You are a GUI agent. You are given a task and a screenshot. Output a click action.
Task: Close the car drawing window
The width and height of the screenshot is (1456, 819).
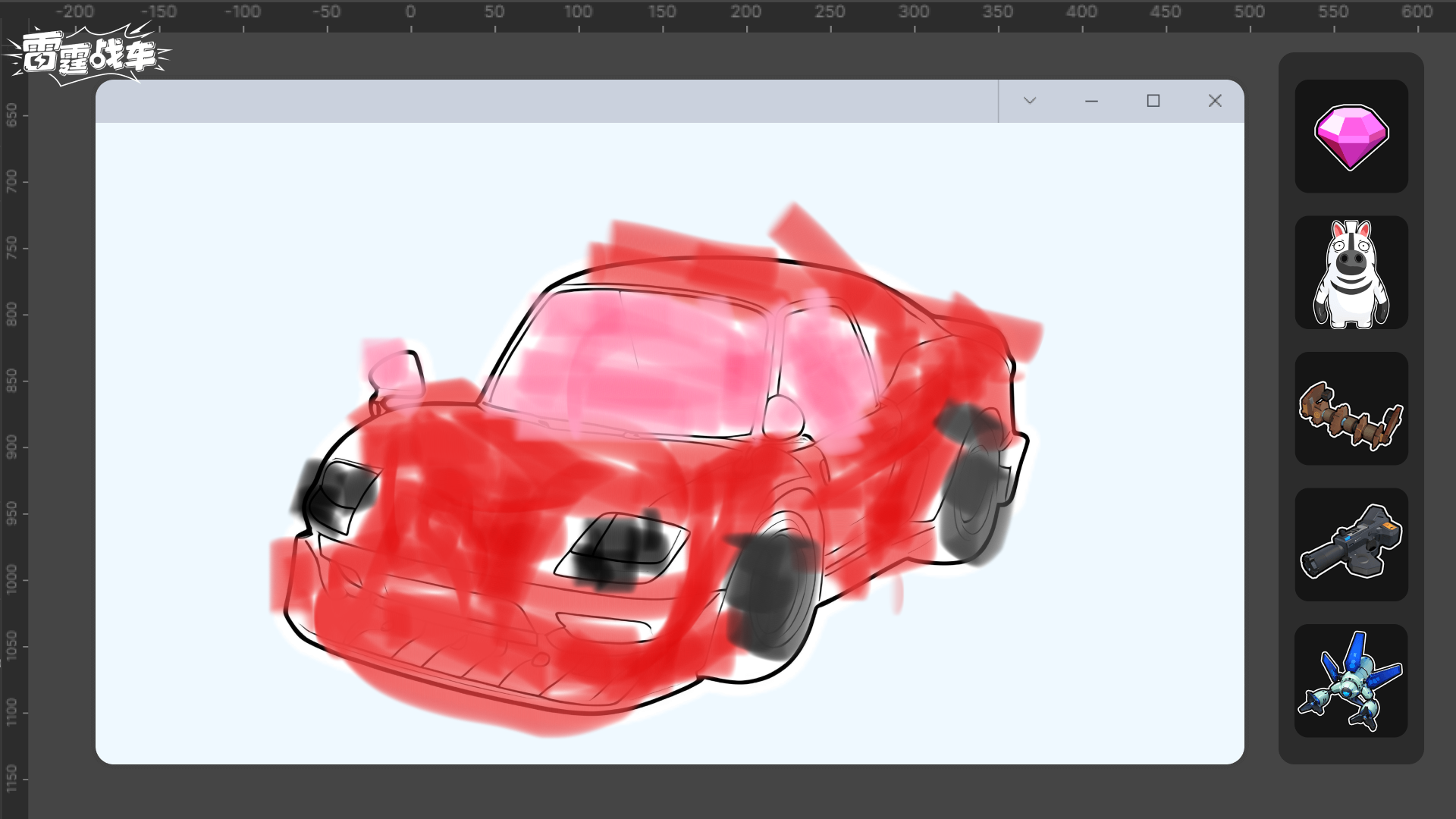1215,101
